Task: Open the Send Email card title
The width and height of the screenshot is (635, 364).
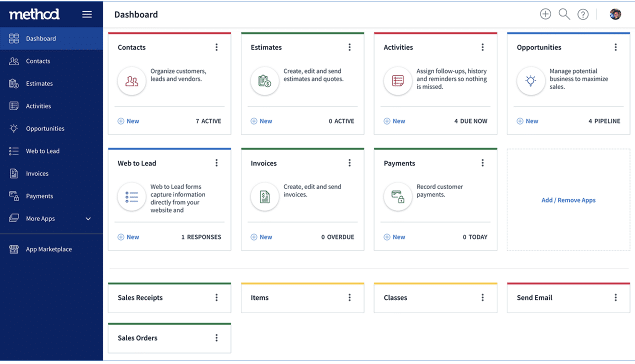Action: pyautogui.click(x=534, y=298)
